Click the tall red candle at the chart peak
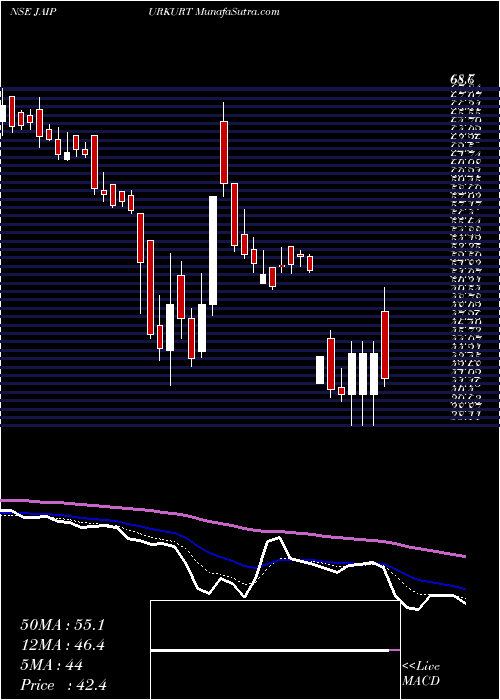The width and height of the screenshot is (500, 700). pos(224,152)
